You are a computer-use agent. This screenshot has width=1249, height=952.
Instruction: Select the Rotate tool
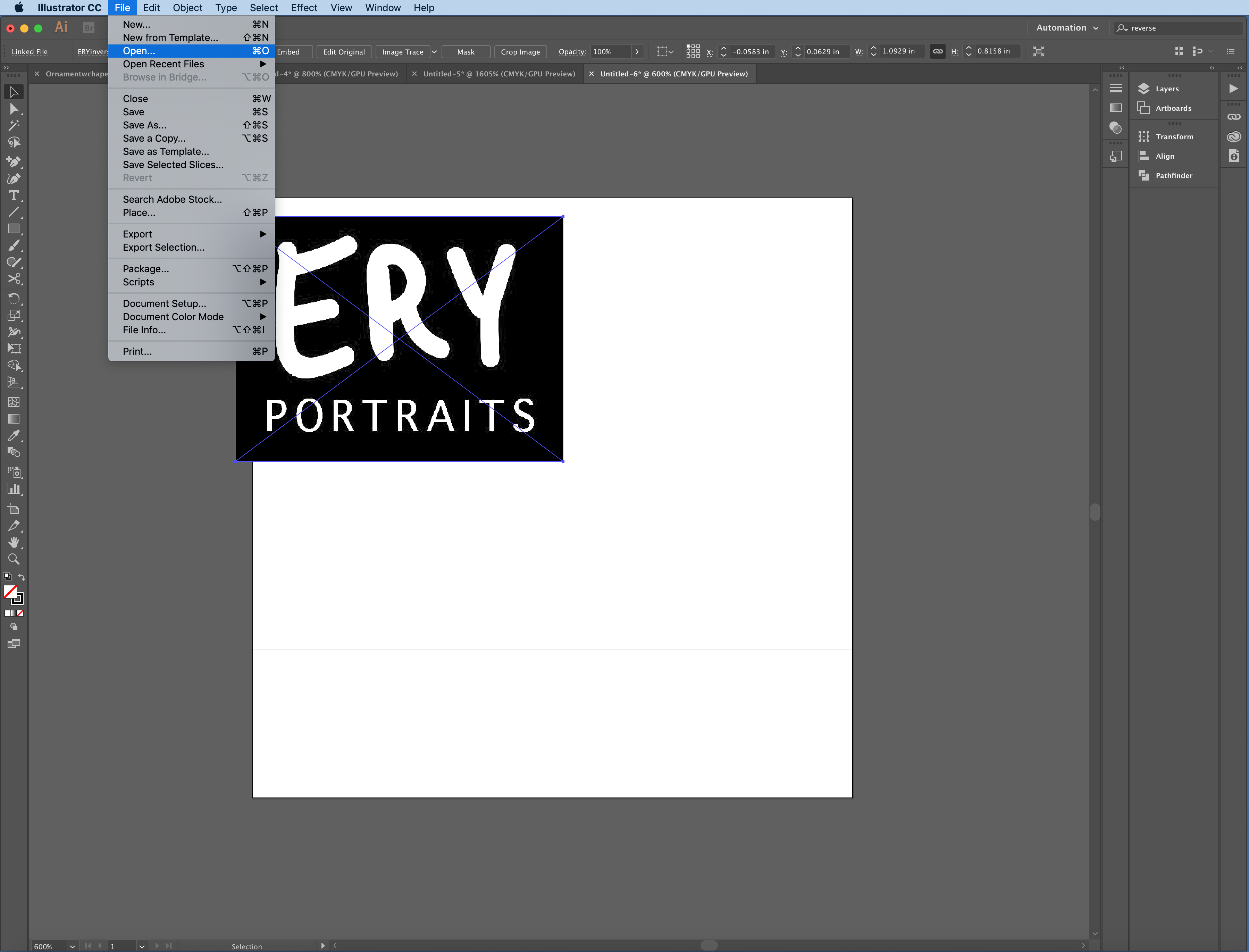click(14, 299)
